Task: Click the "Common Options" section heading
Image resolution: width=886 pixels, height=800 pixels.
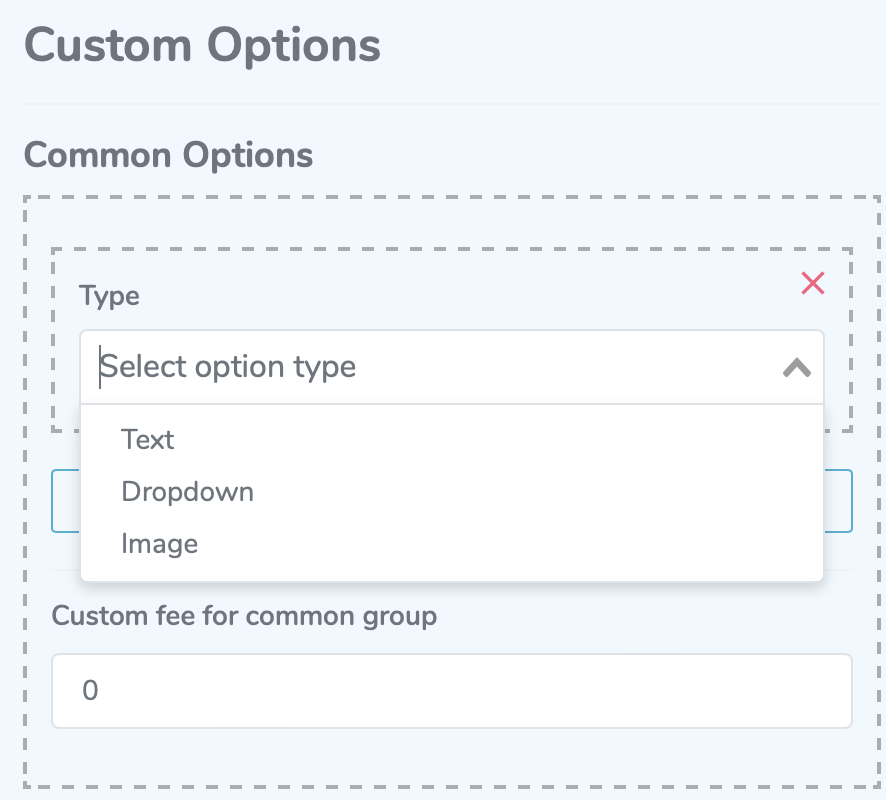Action: coord(168,155)
